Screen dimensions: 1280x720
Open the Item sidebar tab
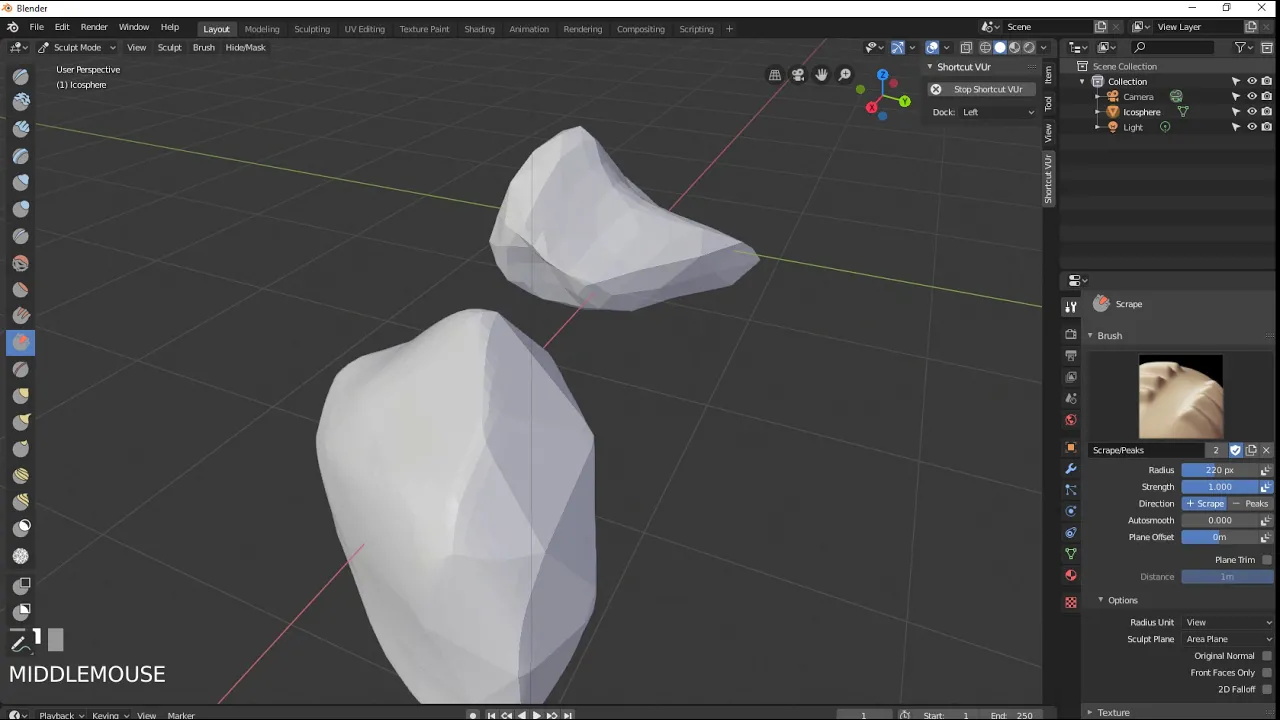[x=1048, y=74]
